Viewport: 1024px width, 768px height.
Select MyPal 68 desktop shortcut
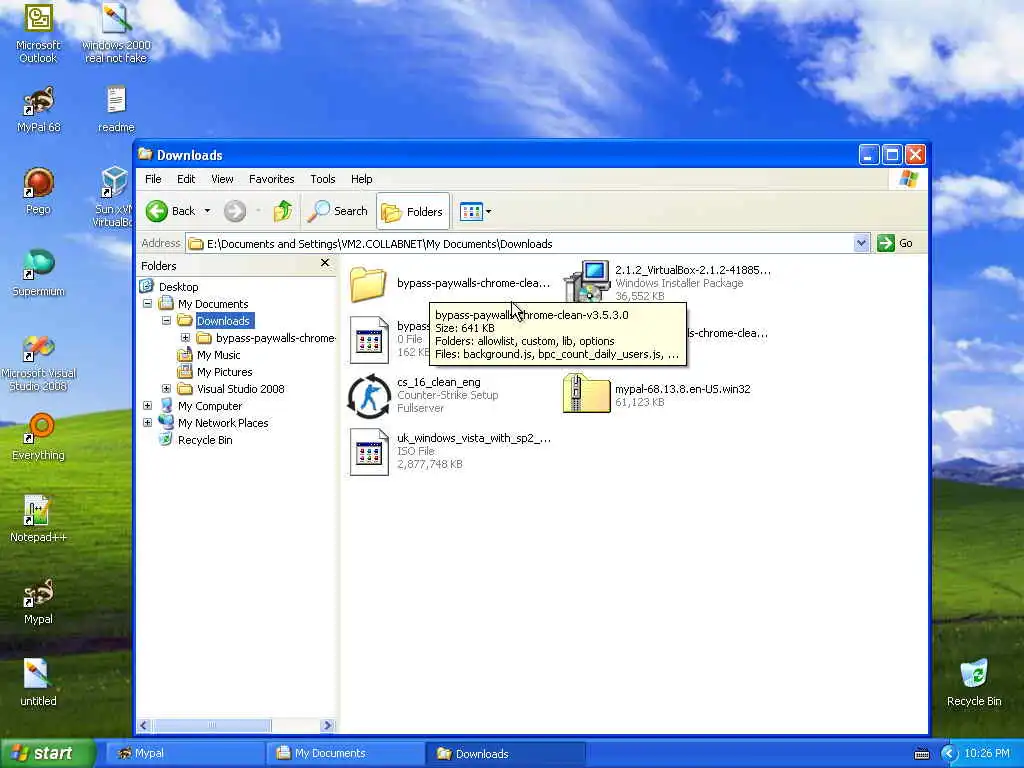[38, 110]
